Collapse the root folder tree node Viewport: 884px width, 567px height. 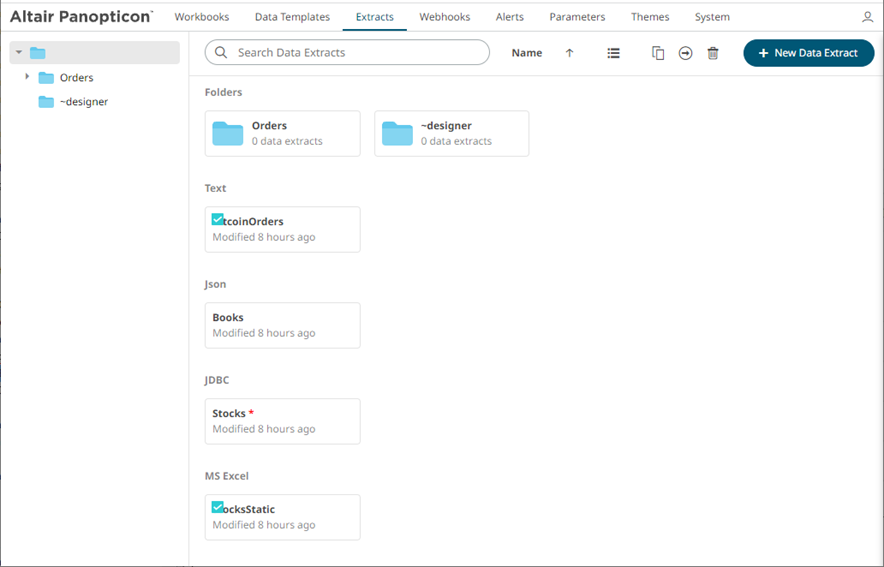coord(19,52)
